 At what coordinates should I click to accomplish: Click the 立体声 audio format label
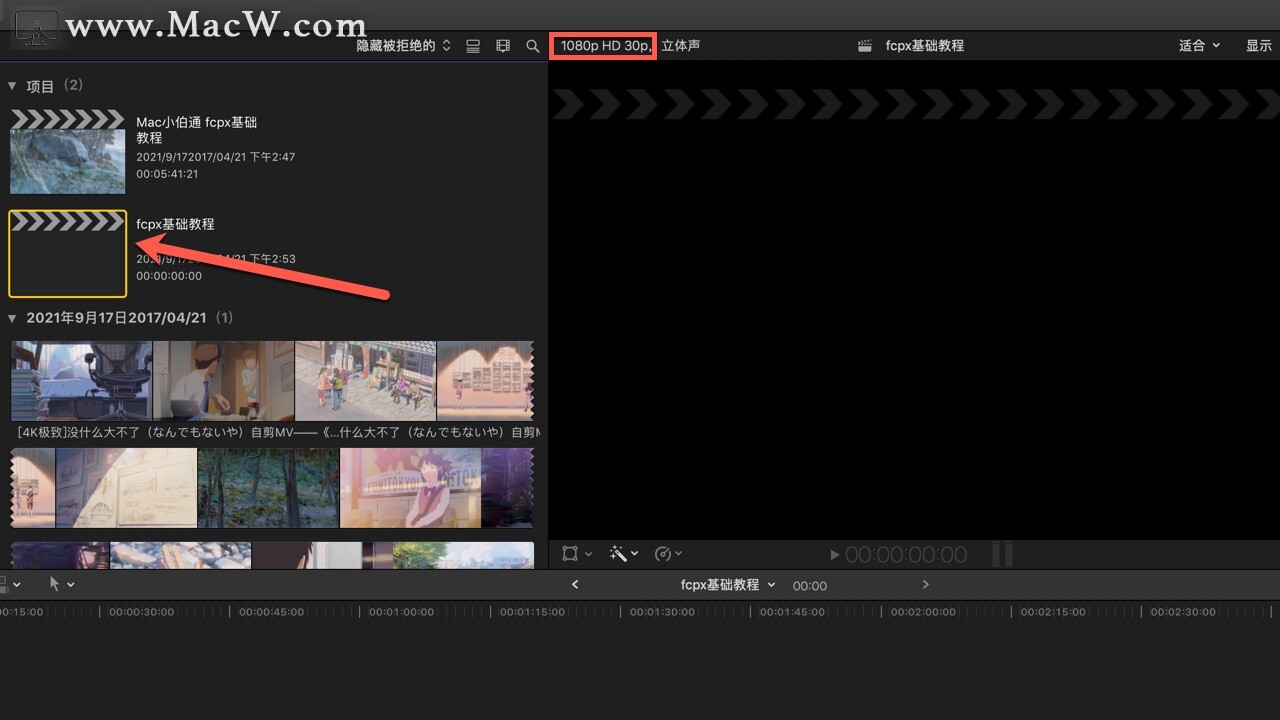[x=681, y=46]
